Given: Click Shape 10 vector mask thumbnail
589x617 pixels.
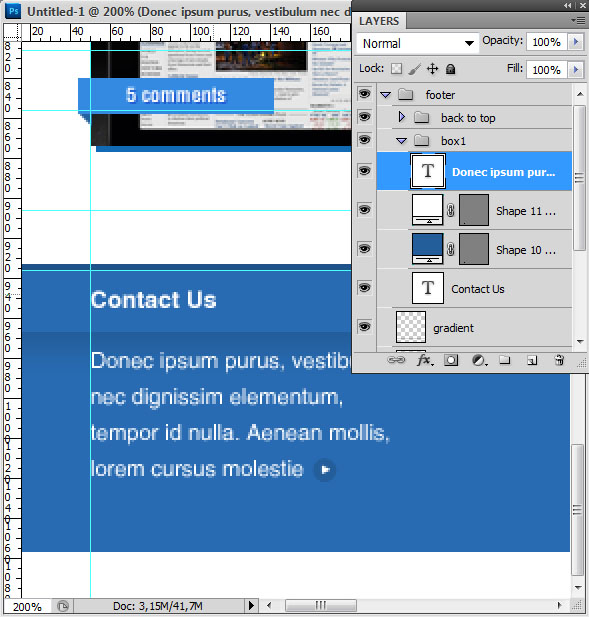Looking at the screenshot, I should pos(474,249).
